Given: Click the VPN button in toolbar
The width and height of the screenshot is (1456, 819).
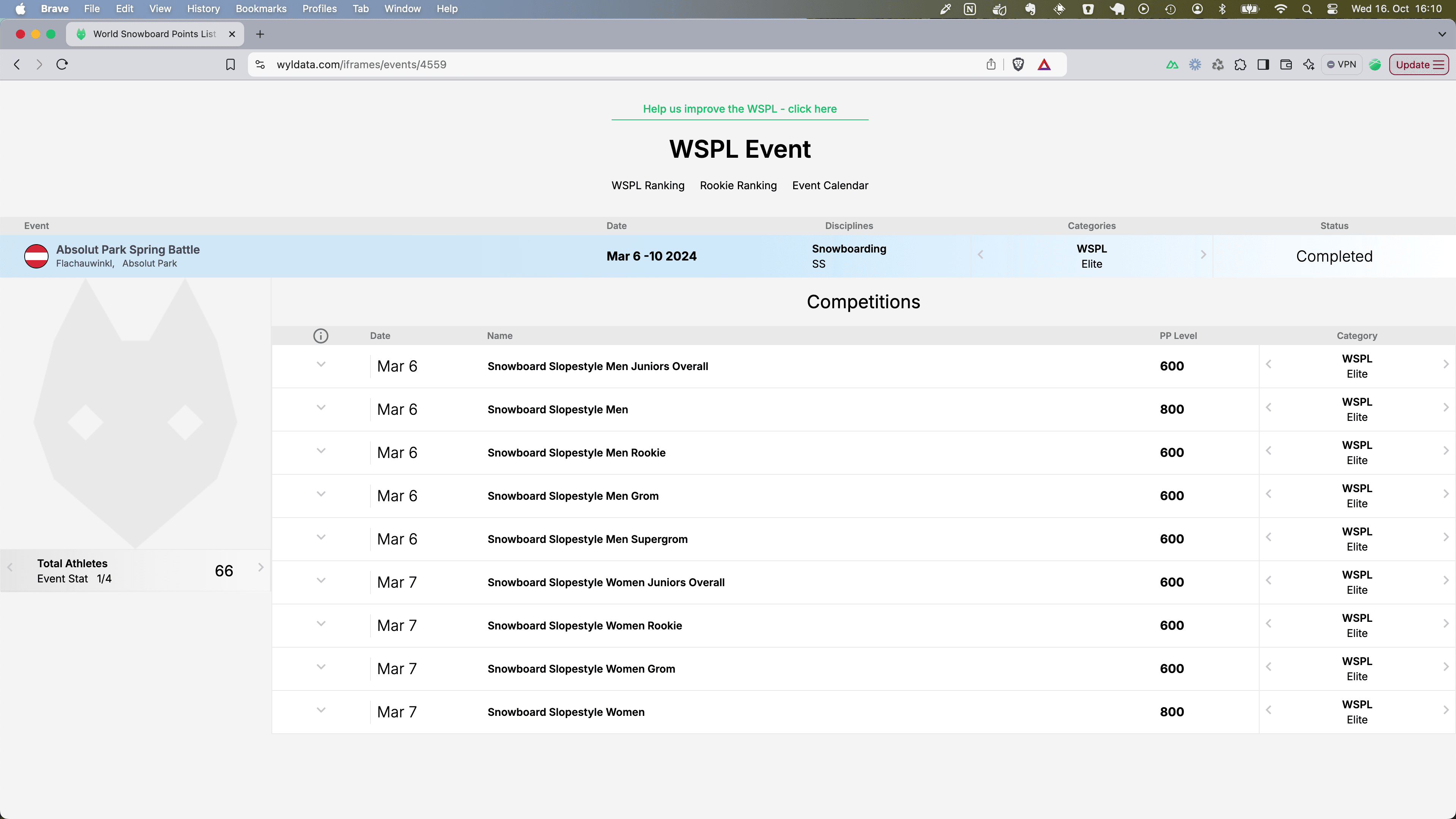Looking at the screenshot, I should (1341, 64).
